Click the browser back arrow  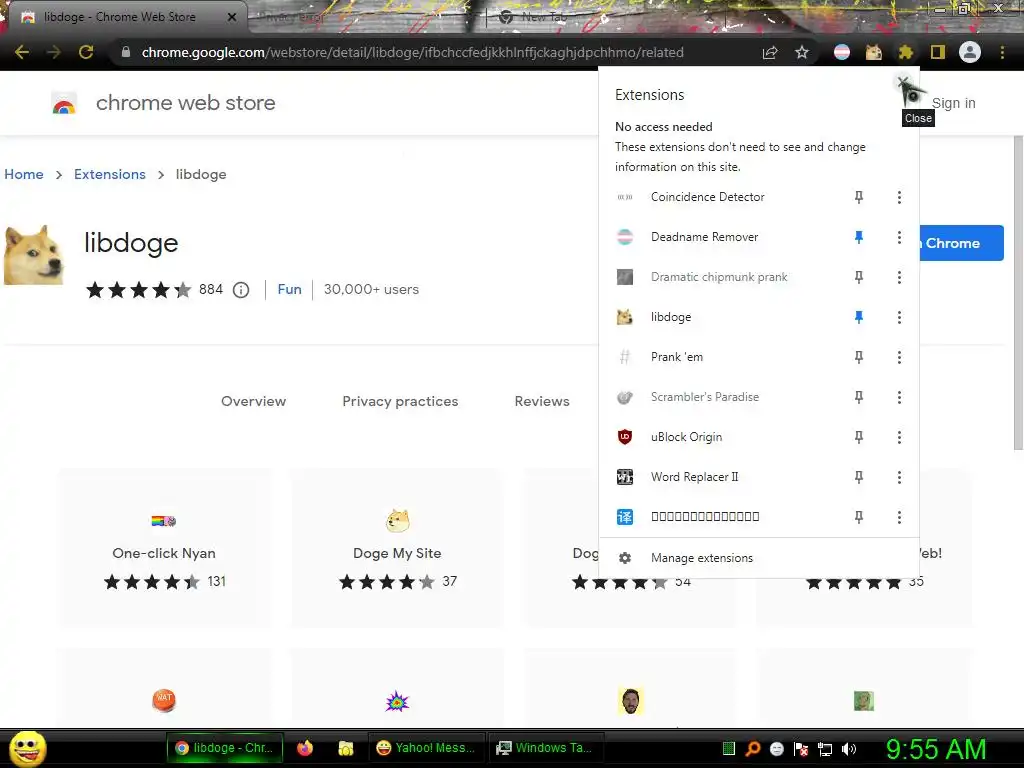(x=22, y=52)
